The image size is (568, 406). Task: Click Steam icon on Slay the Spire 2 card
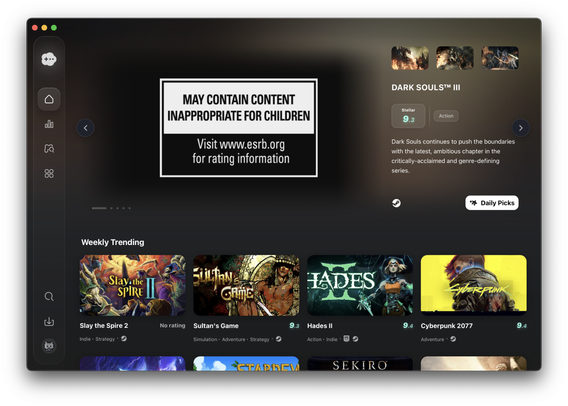pos(124,339)
